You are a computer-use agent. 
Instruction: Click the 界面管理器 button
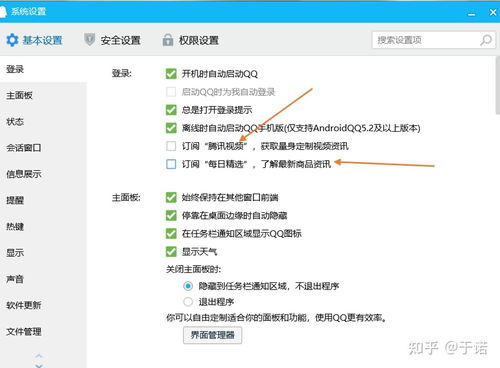212,335
